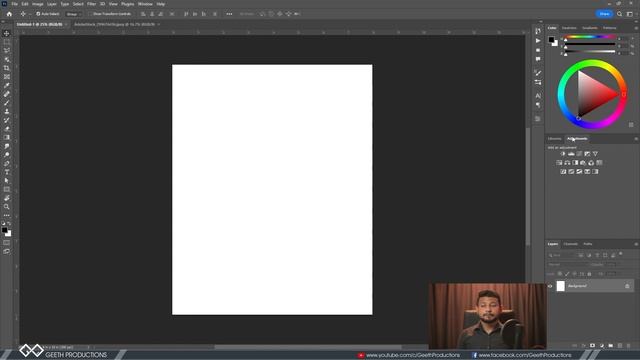Switch to the Libraries tab
This screenshot has height=360, width=640.
click(554, 139)
